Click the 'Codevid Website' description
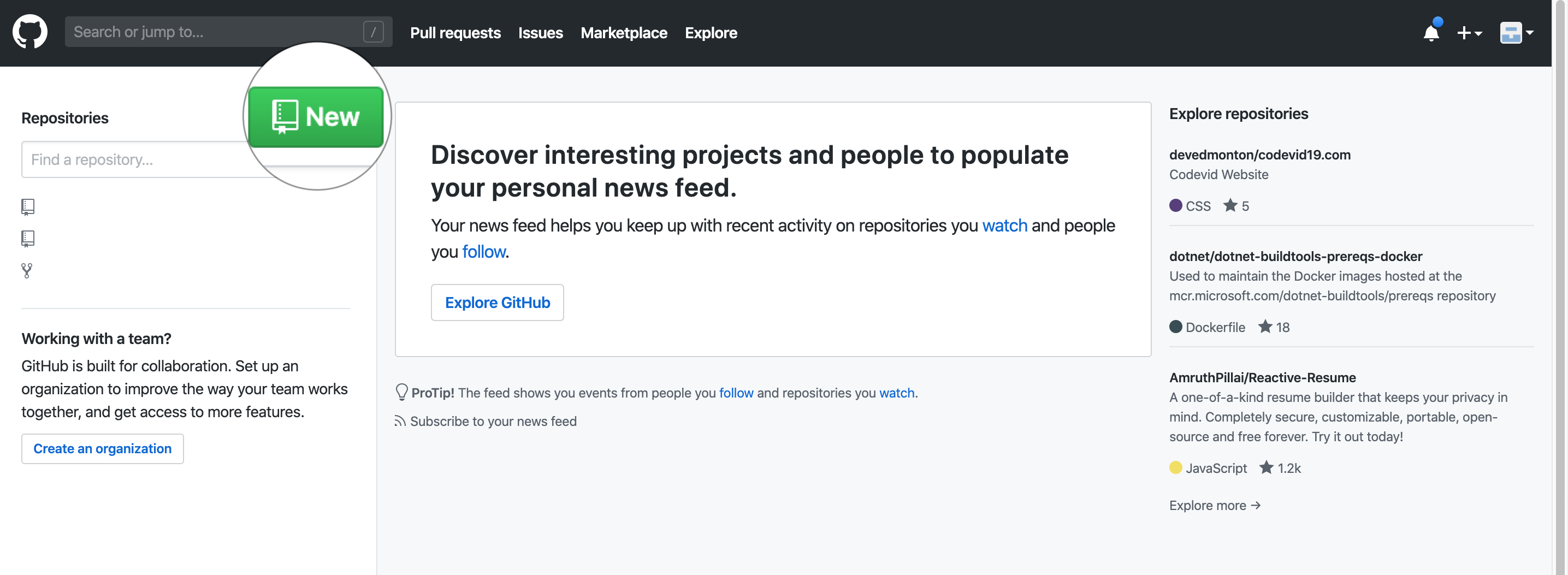Screen dimensions: 1568x575 coord(1218,175)
